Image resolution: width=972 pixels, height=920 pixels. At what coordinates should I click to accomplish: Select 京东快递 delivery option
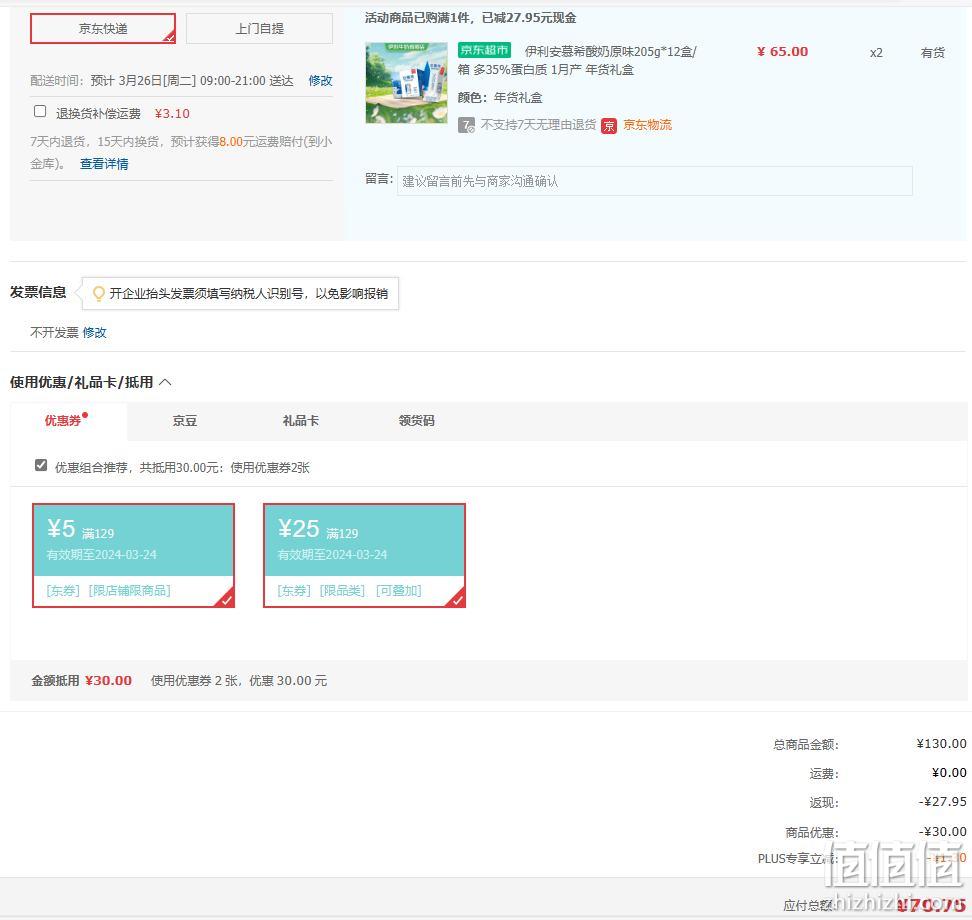tap(103, 29)
